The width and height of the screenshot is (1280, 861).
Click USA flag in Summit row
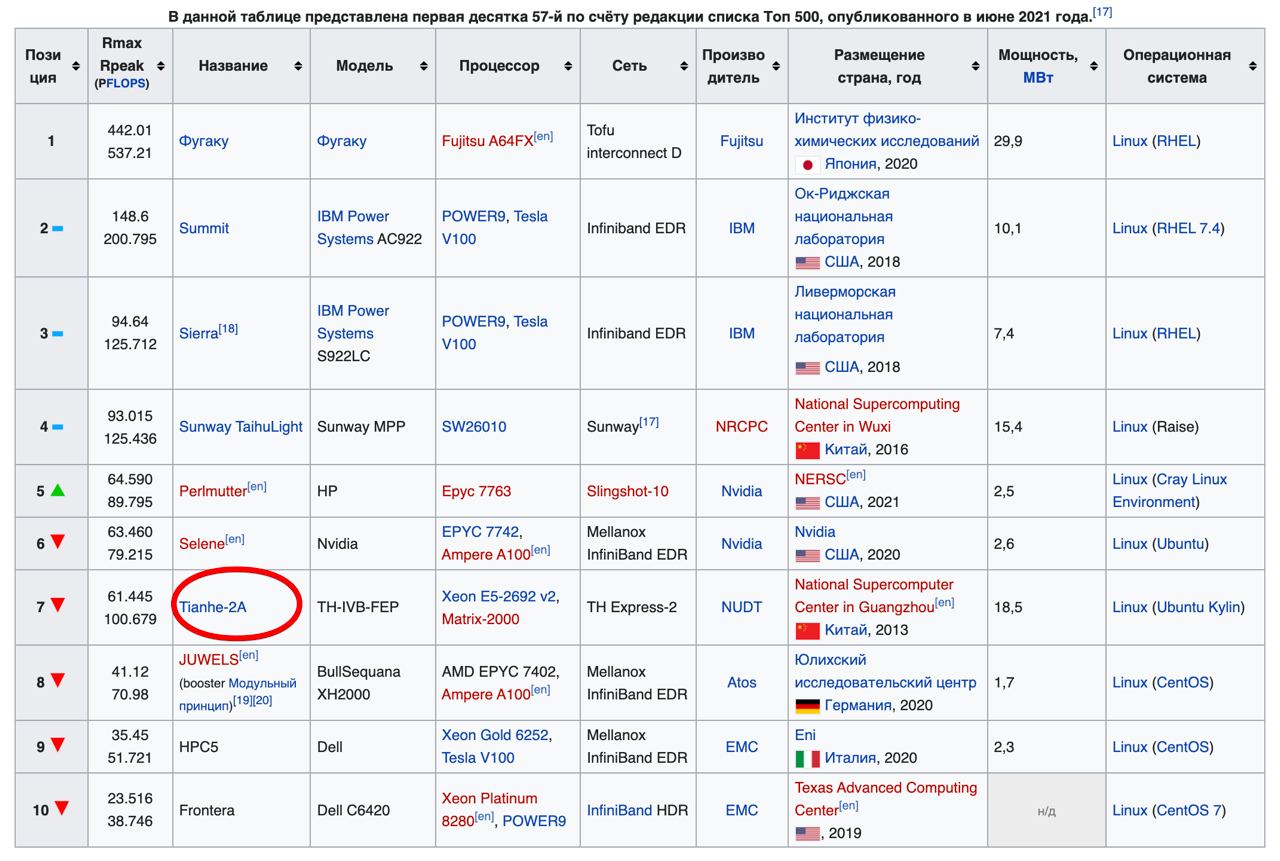(807, 262)
